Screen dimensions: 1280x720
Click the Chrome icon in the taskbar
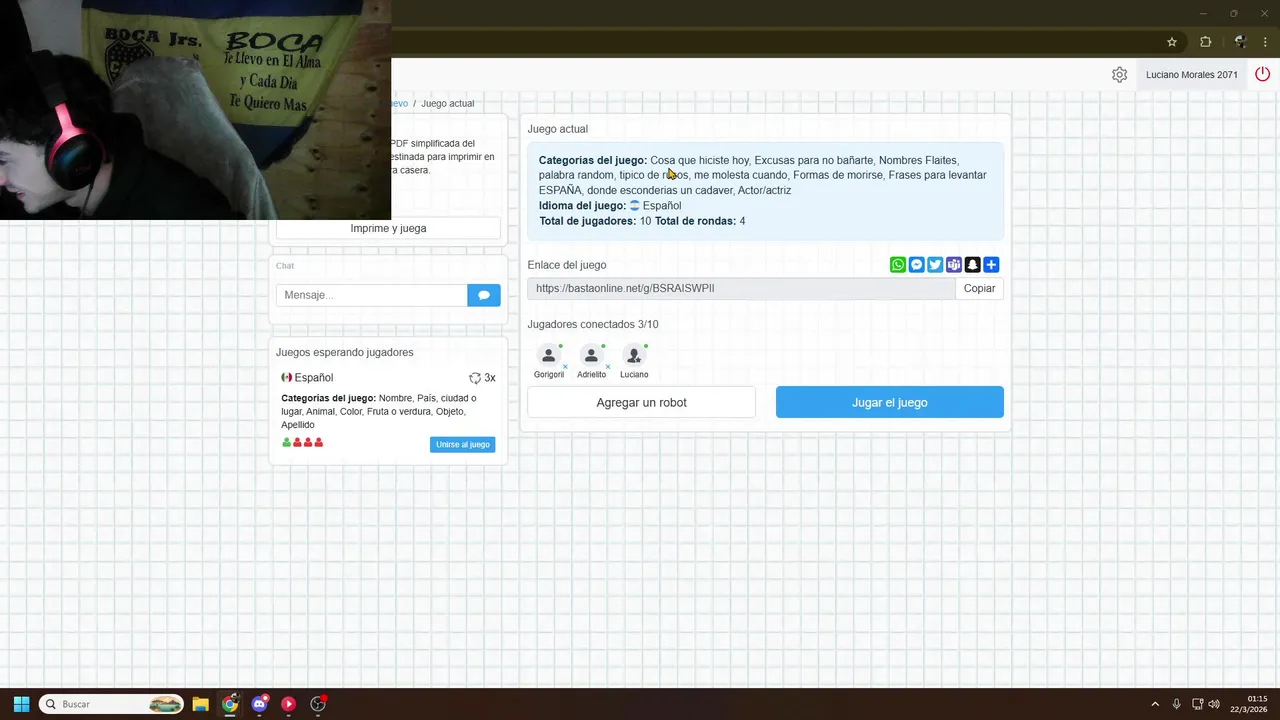coord(230,704)
